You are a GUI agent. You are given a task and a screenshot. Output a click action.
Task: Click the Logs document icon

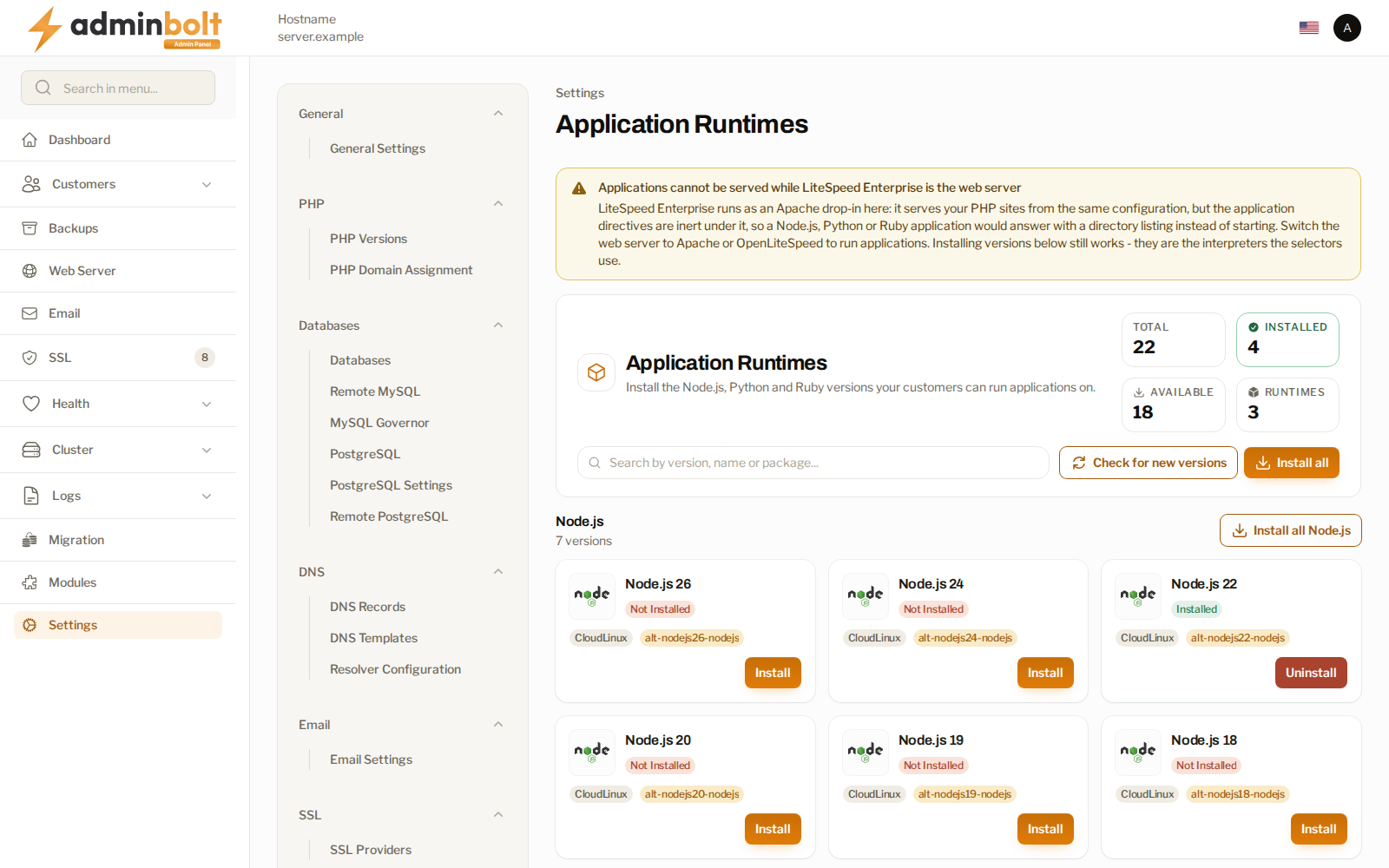pos(31,496)
